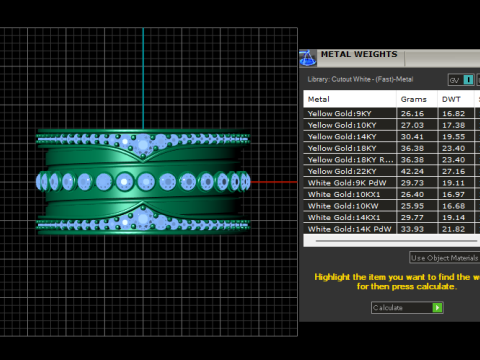Select the Yellow Gold:18KY R... row
Viewport: 480px width, 360px height.
pos(392,160)
